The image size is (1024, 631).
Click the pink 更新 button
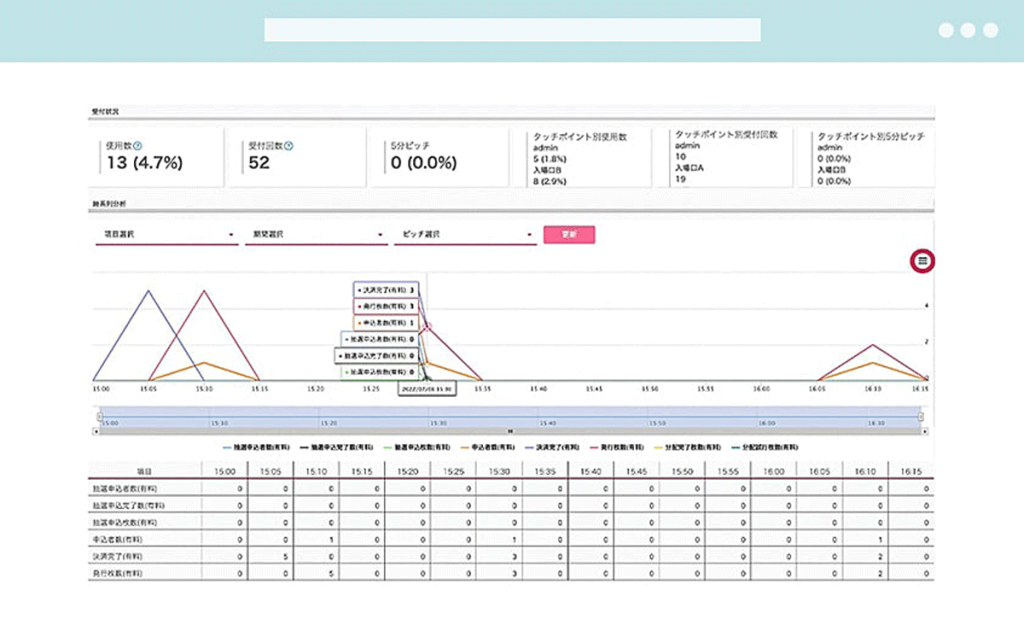click(x=569, y=235)
